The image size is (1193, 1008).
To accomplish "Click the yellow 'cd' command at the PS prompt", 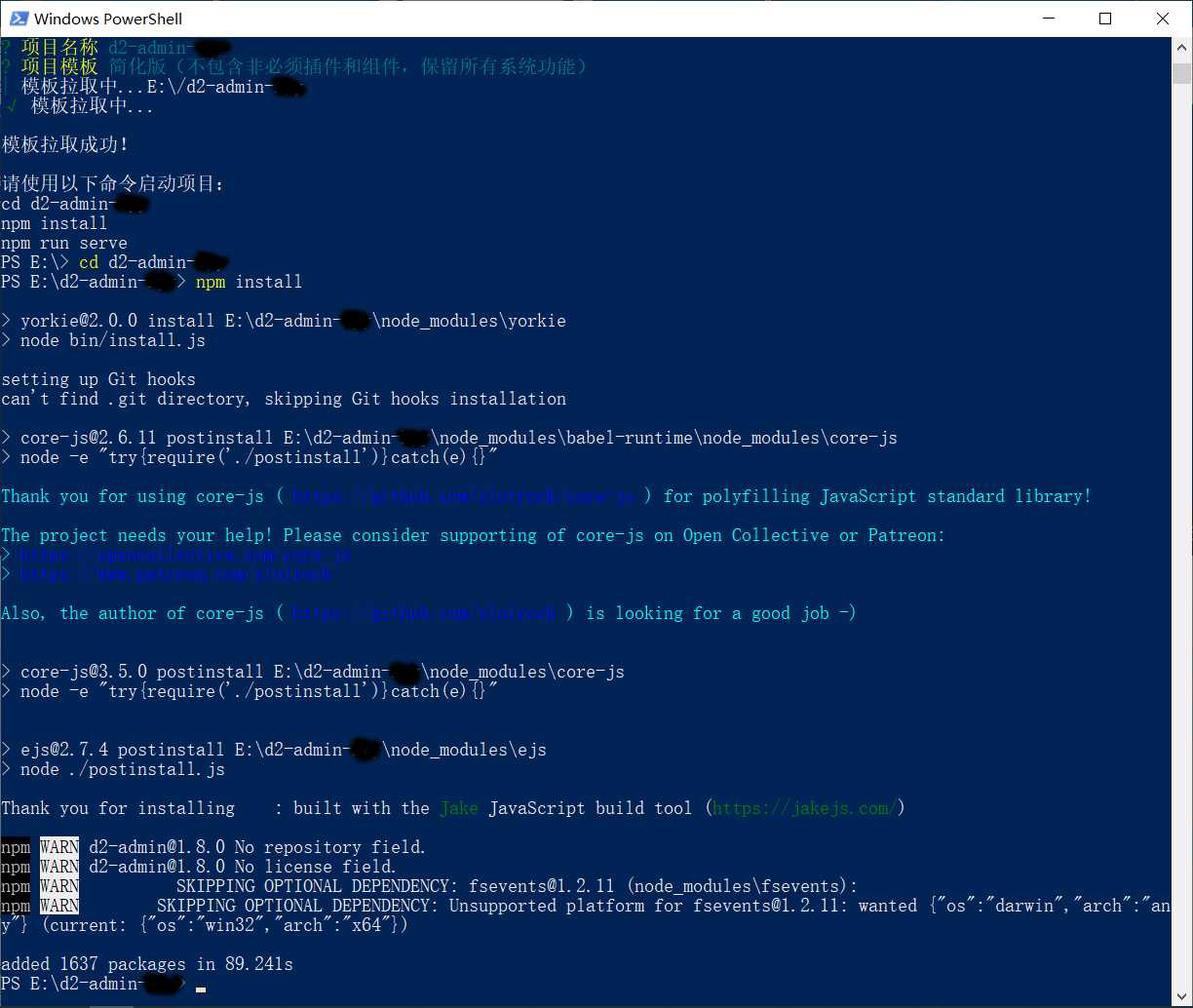I will pyautogui.click(x=89, y=262).
